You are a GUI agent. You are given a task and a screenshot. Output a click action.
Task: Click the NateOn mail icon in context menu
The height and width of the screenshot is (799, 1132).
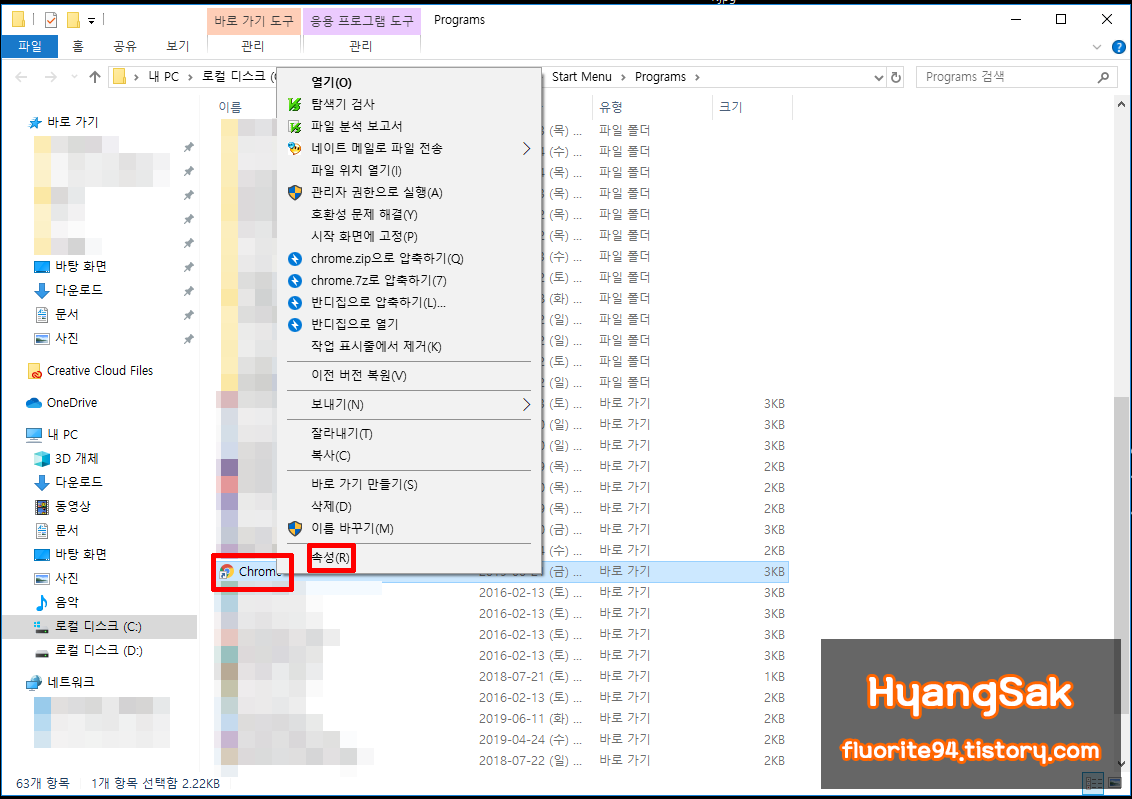point(295,149)
